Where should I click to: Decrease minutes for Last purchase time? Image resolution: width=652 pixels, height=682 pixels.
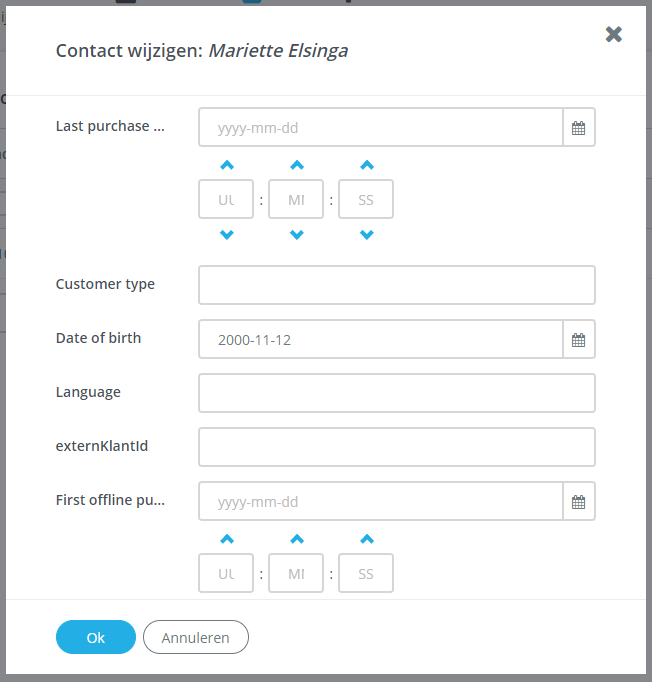tap(296, 235)
